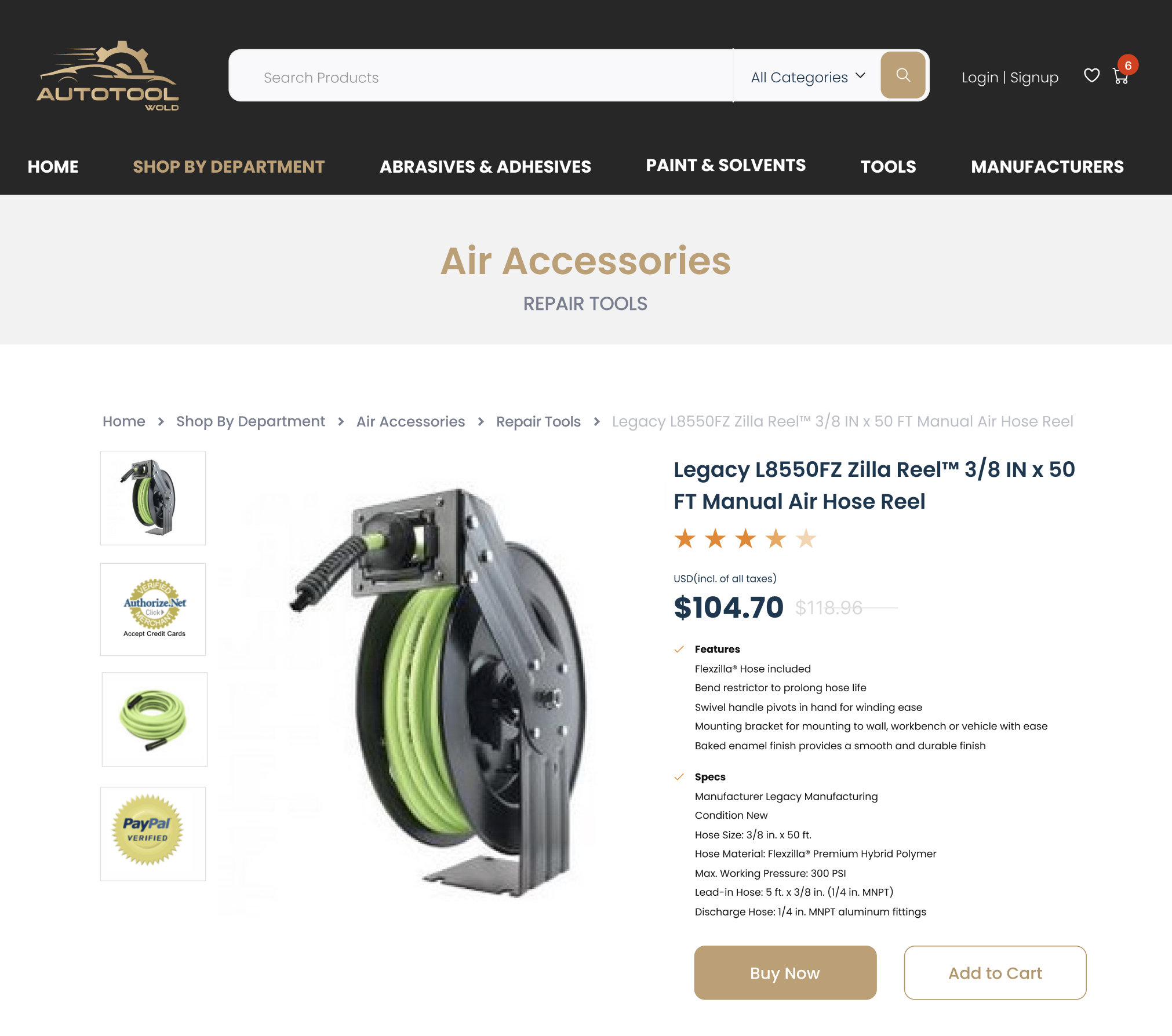Image resolution: width=1172 pixels, height=1036 pixels.
Task: Click the Buy Now button
Action: tap(785, 973)
